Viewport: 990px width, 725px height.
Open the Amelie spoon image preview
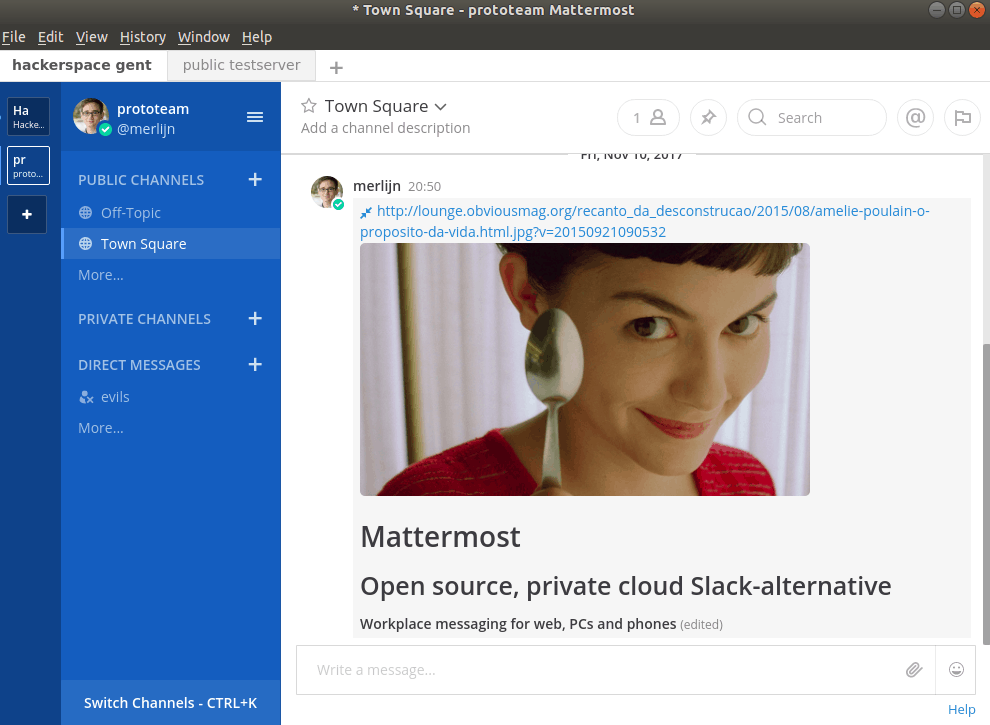(585, 369)
